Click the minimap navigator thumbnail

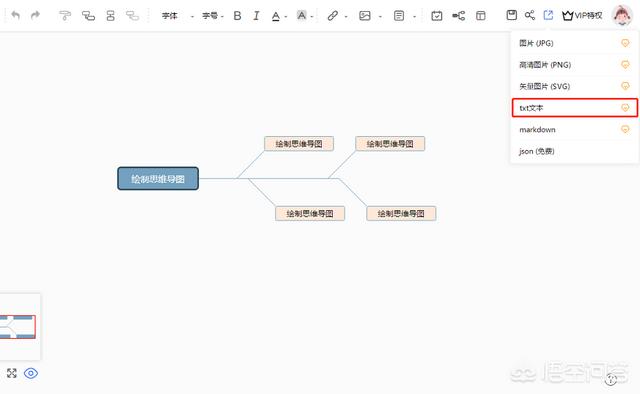pyautogui.click(x=20, y=327)
